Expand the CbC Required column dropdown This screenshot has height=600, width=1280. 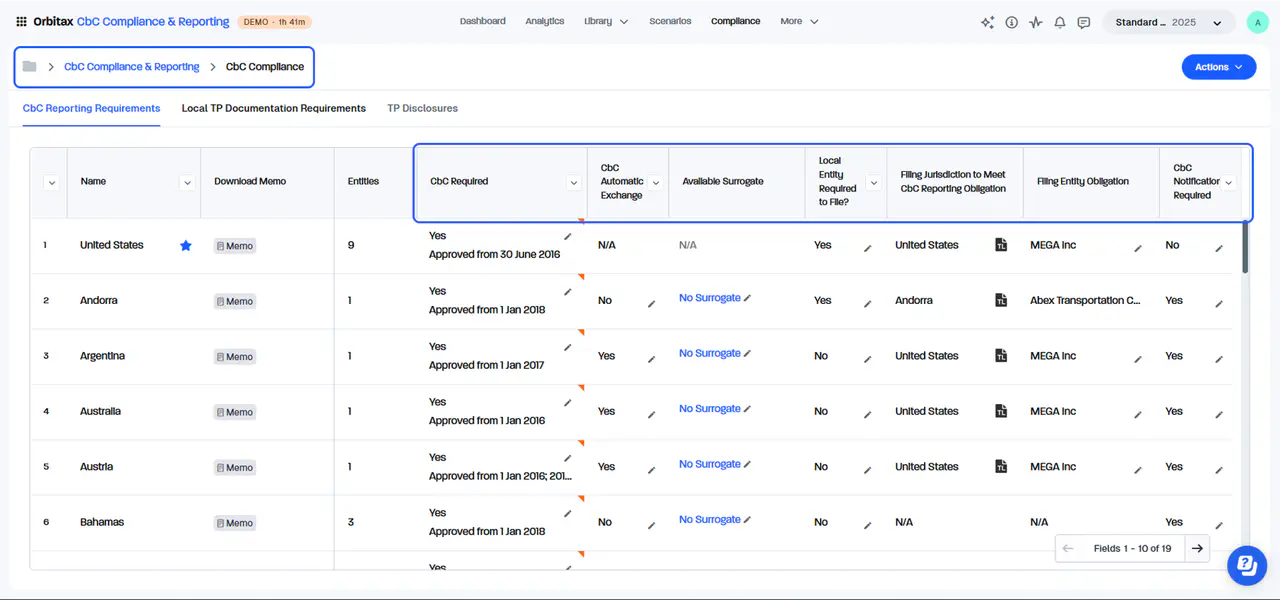point(573,182)
